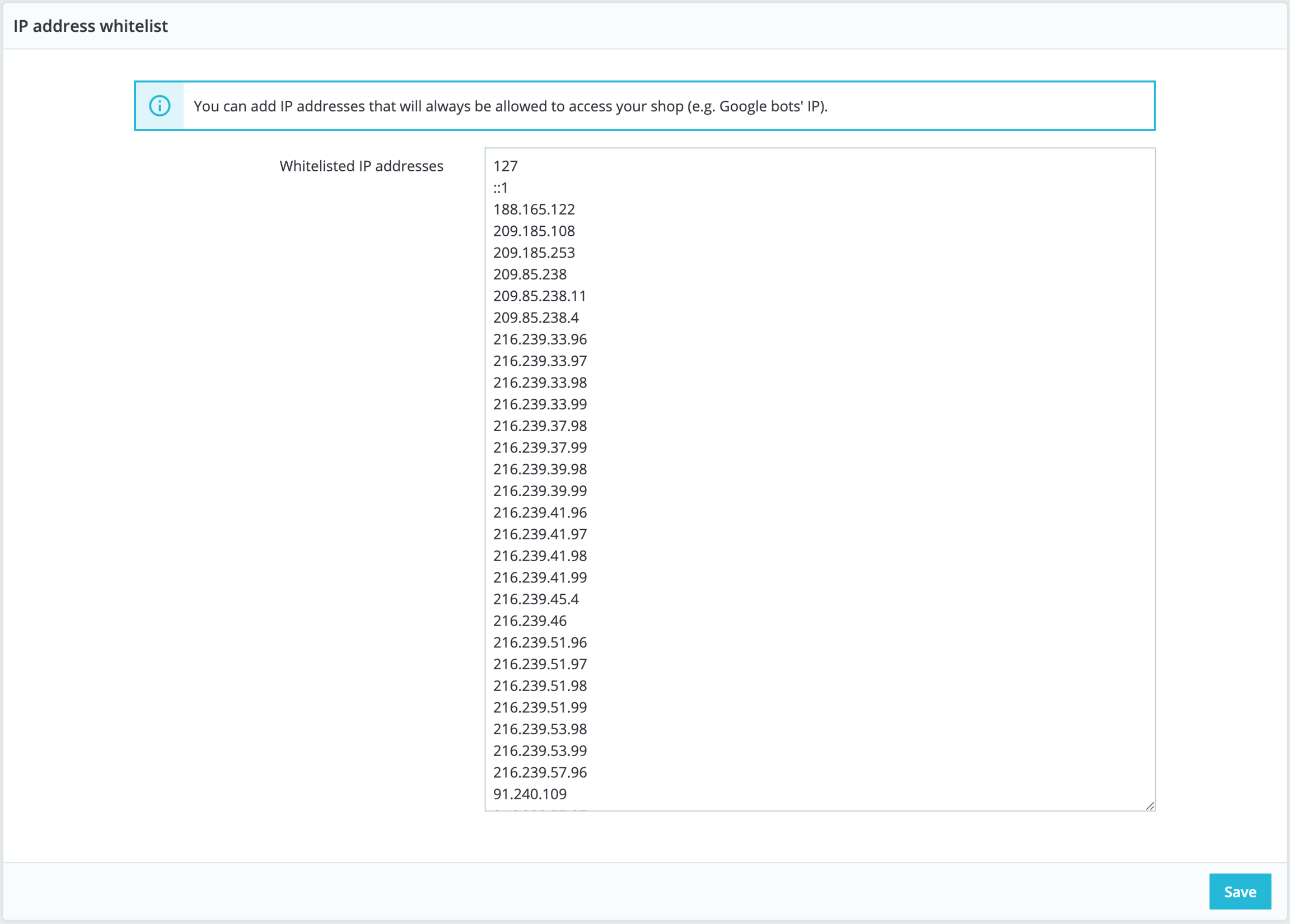Click the Whitelisted IP addresses label
Viewport: 1290px width, 924px height.
(361, 166)
